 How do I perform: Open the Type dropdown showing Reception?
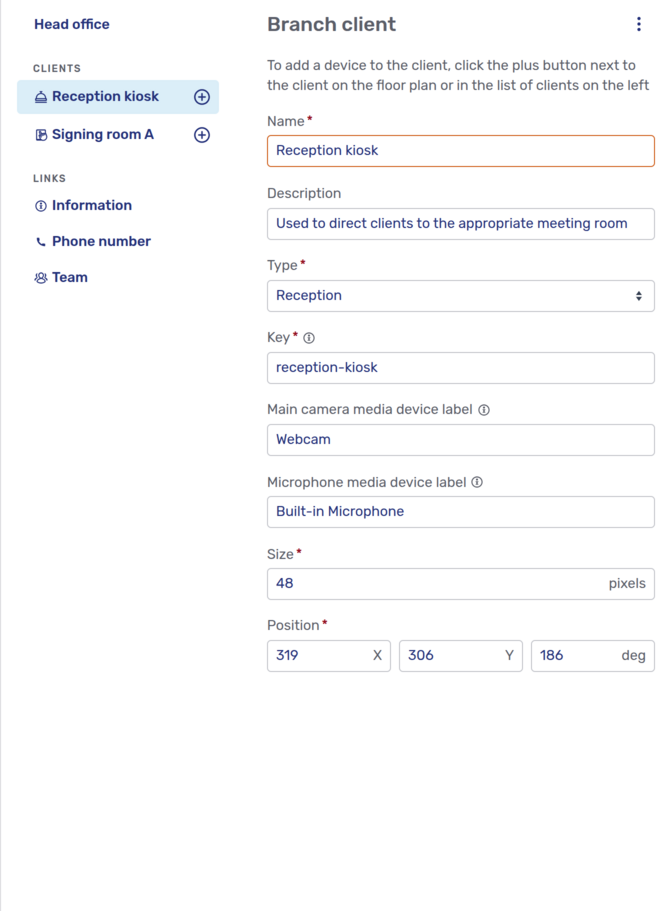[x=460, y=295]
